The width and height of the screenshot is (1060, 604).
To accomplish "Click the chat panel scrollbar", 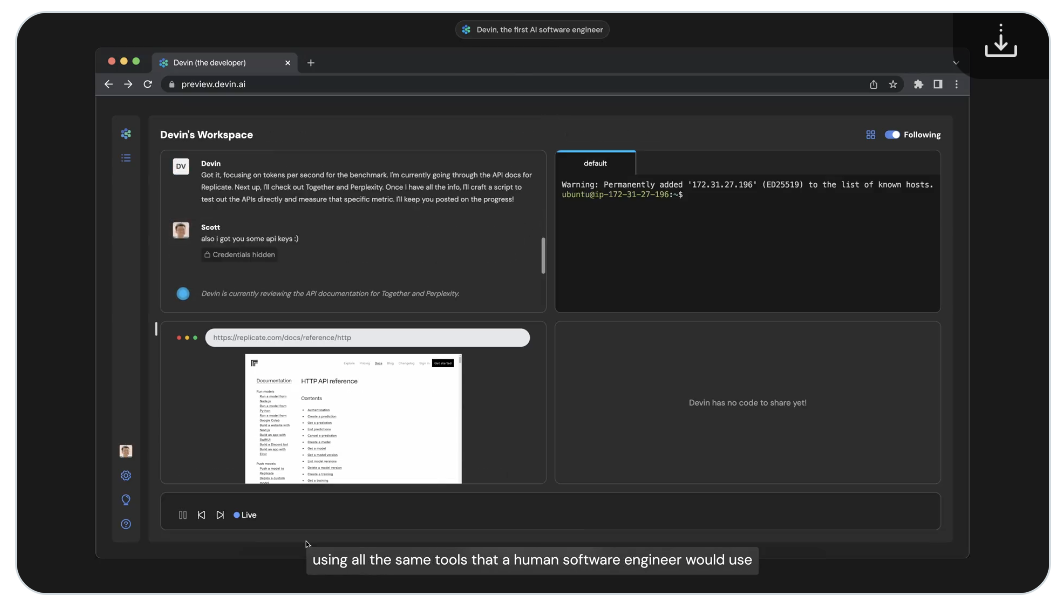I will 543,256.
